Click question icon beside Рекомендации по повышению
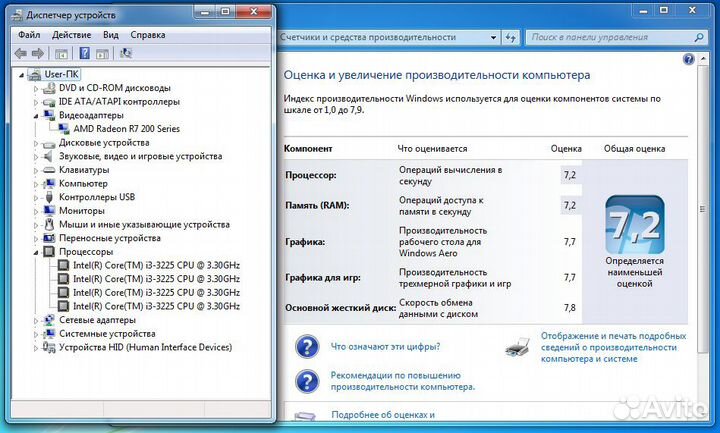Viewport: 720px width, 433px height. (x=307, y=381)
